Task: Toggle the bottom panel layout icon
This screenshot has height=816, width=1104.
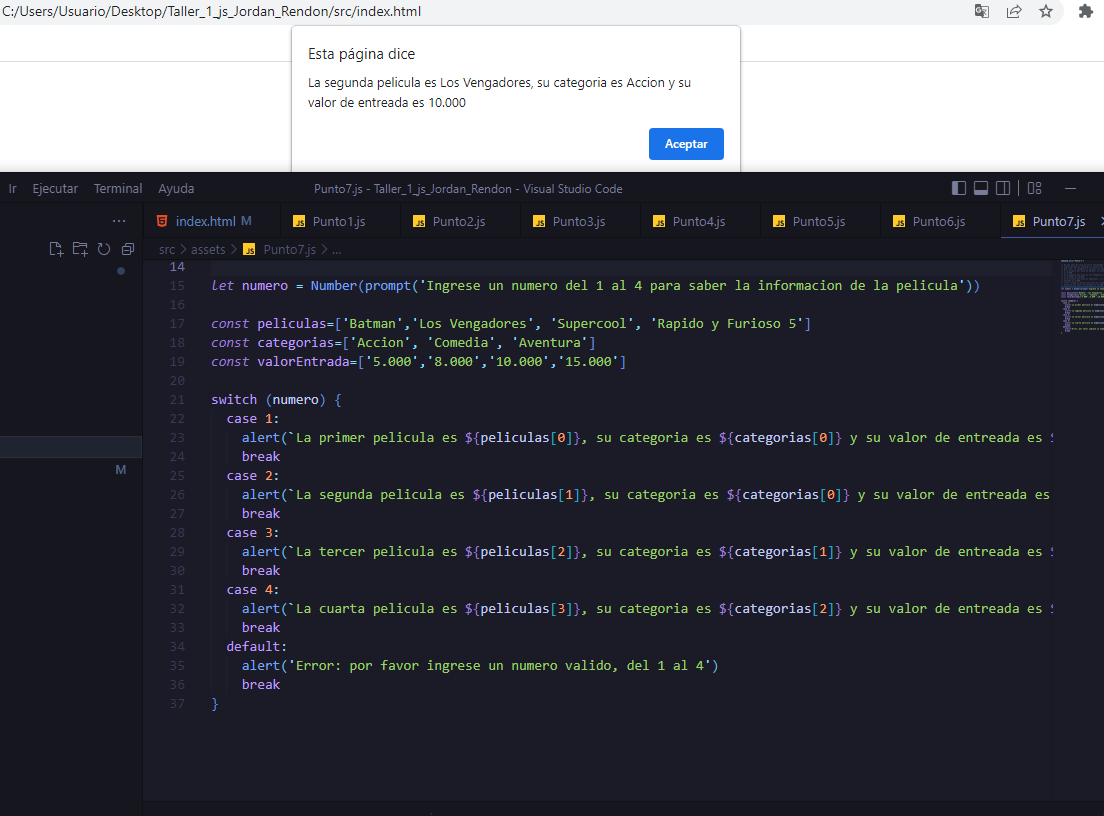Action: click(981, 188)
